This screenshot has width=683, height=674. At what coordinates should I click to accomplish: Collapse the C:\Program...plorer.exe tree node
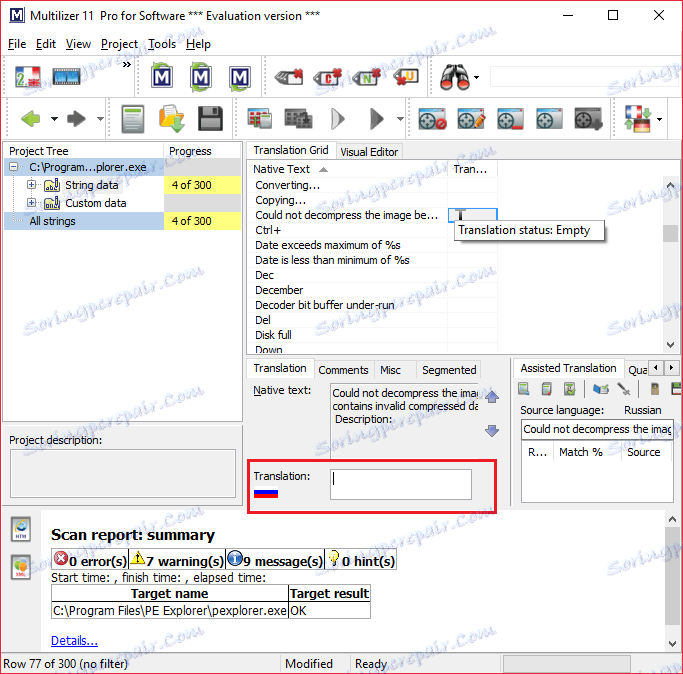click(14, 167)
